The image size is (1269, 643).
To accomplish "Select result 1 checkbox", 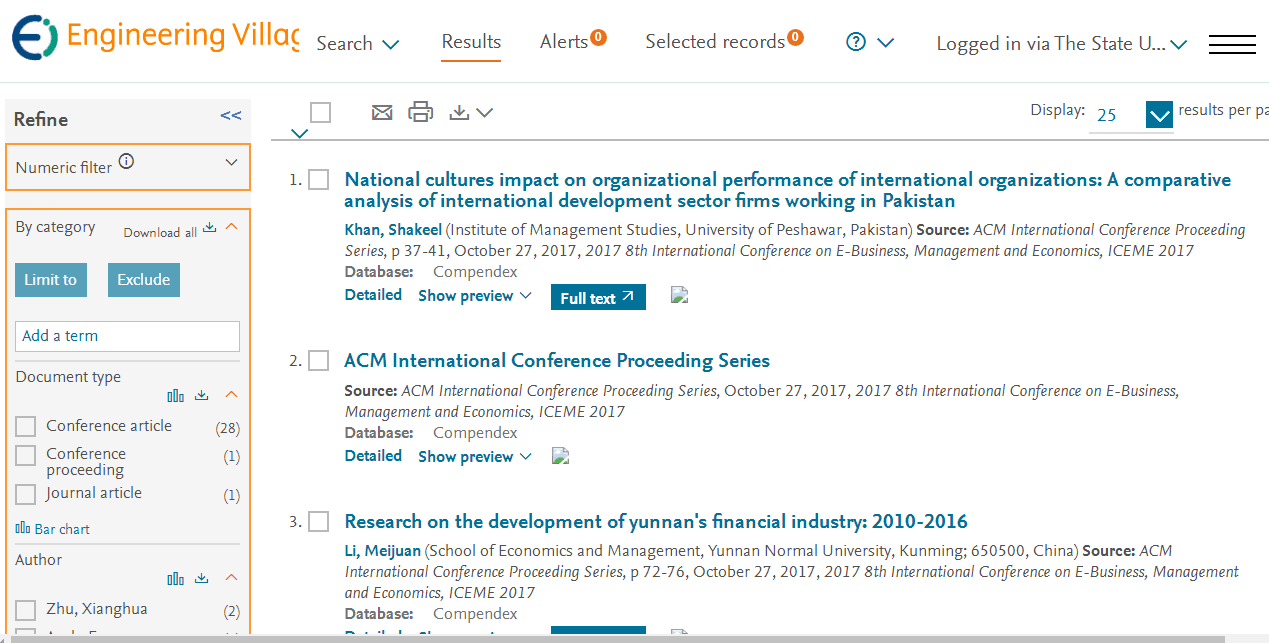I will pyautogui.click(x=319, y=180).
